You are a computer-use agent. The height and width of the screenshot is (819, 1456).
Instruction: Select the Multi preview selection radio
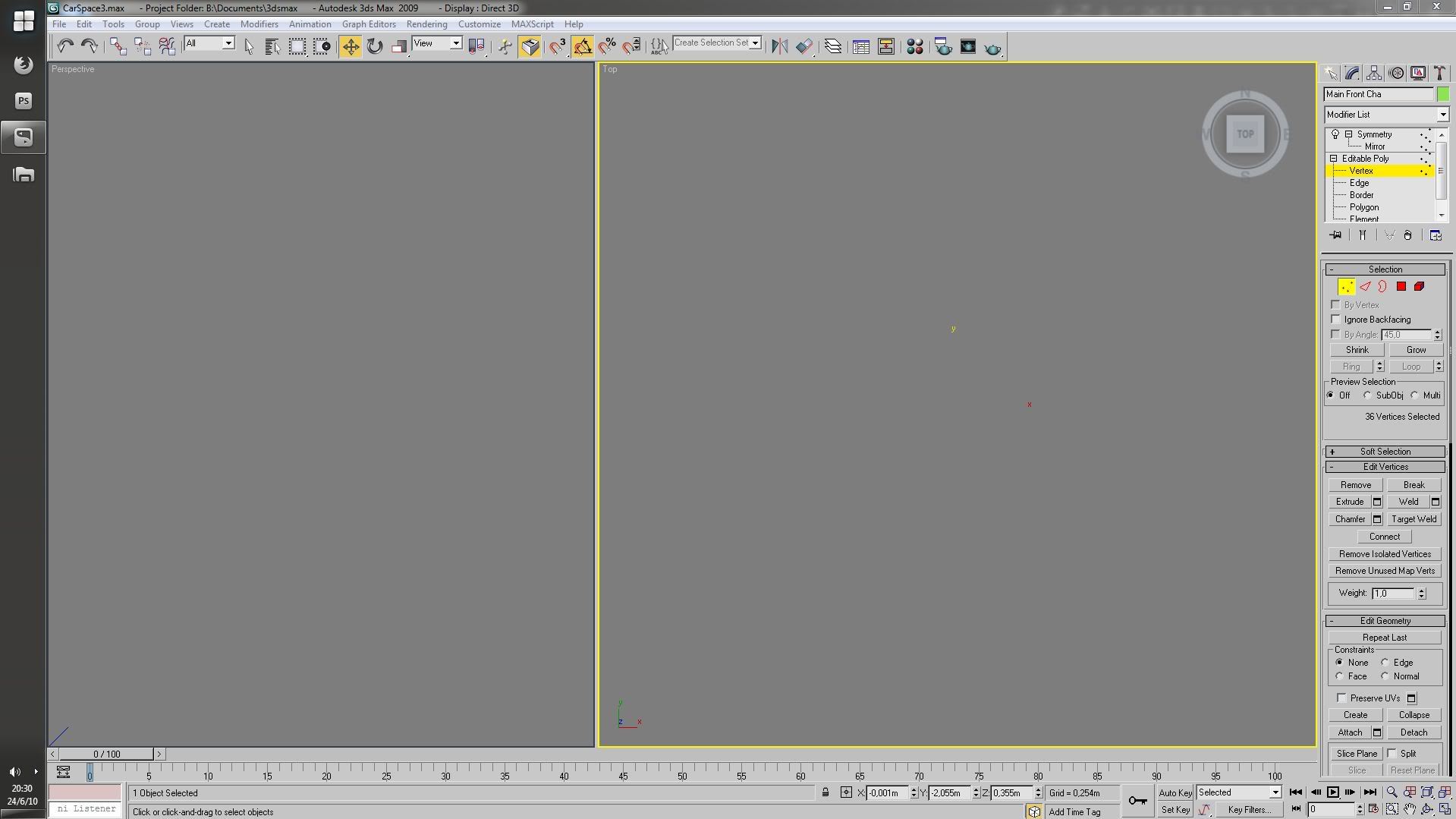tap(1414, 395)
